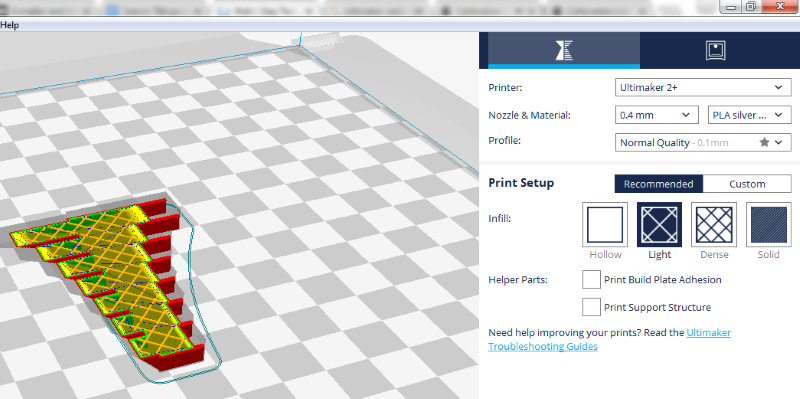Click the 'Helper Parts:' label
800x399 pixels.
click(518, 280)
